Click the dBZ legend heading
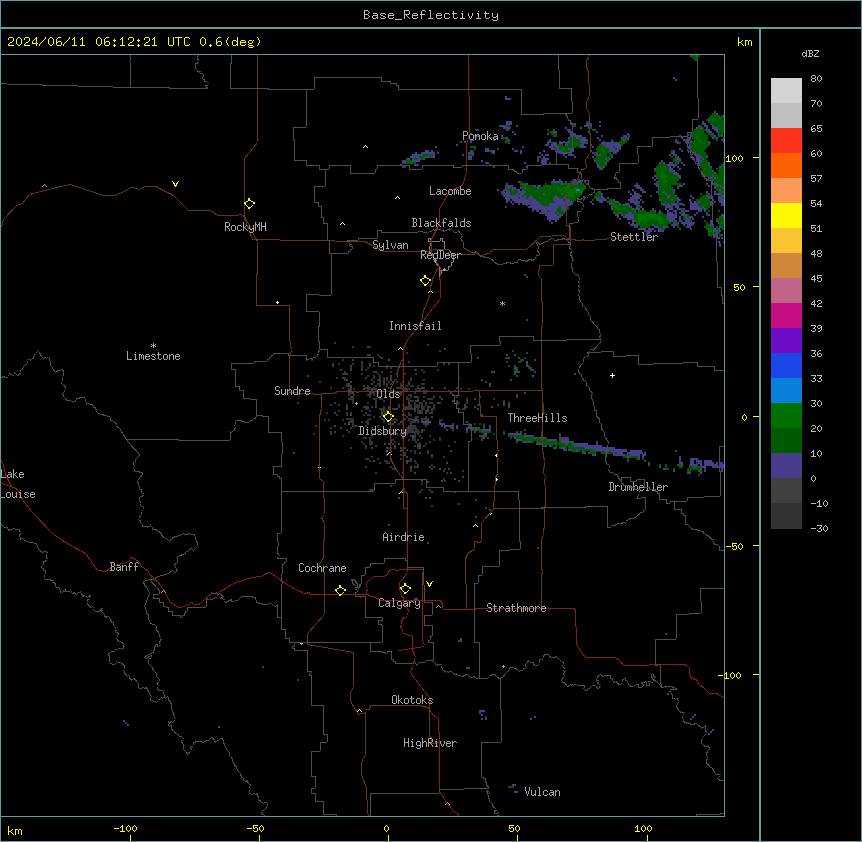862x842 pixels. (810, 53)
